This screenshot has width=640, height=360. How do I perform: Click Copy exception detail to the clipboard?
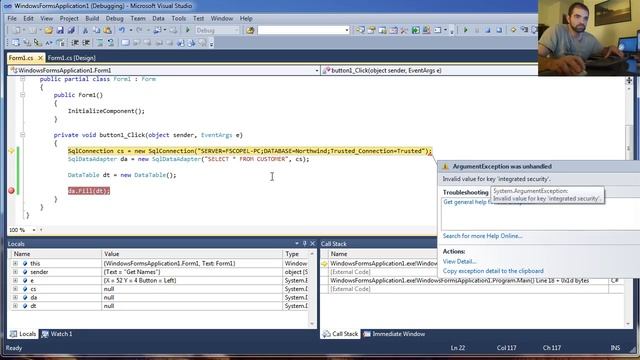pyautogui.click(x=493, y=271)
